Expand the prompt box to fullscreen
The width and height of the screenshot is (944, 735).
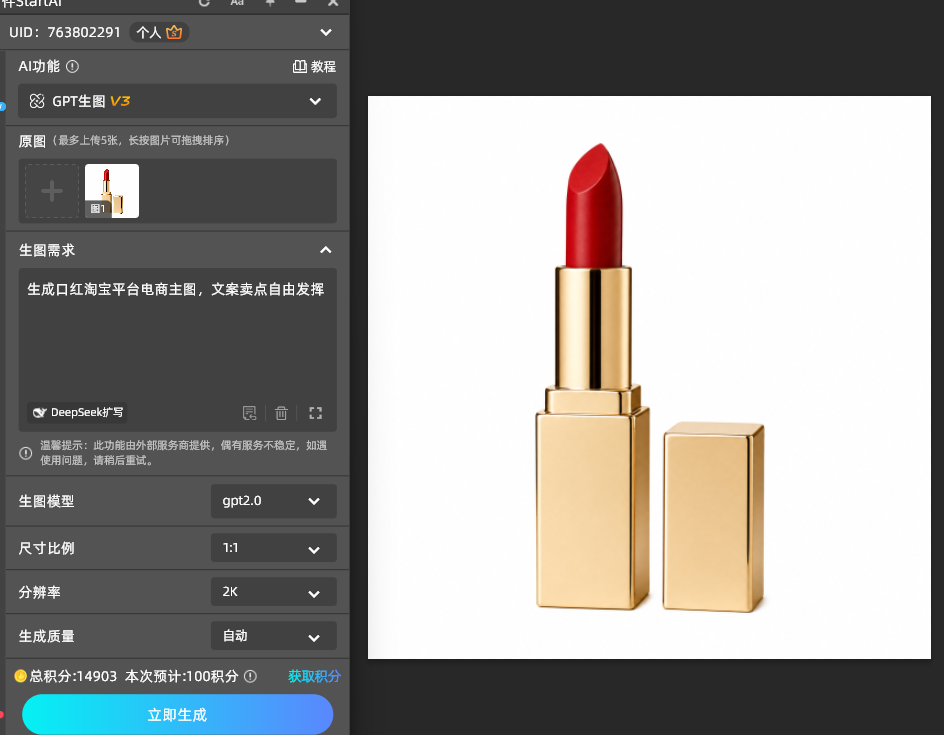(x=315, y=413)
